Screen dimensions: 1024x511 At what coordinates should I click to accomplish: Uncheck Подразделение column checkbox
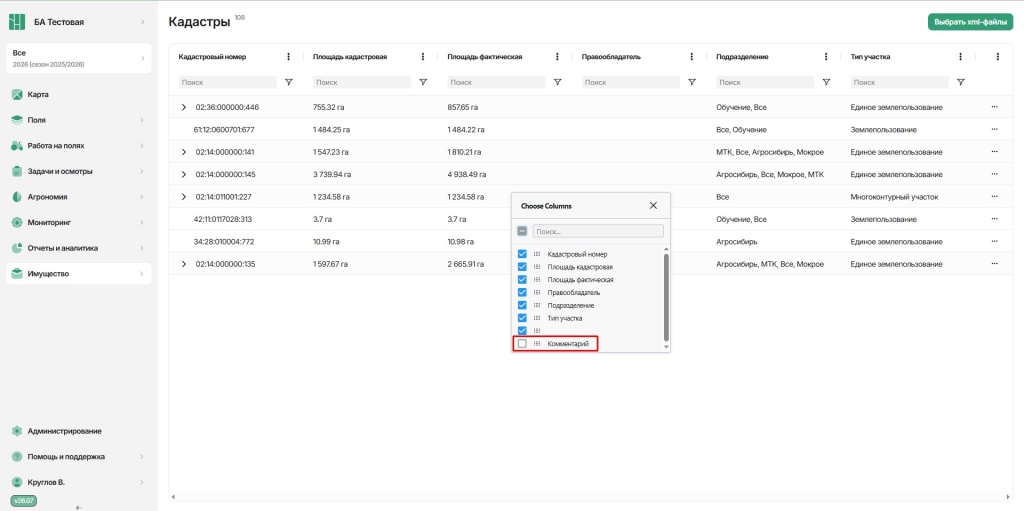(x=522, y=305)
